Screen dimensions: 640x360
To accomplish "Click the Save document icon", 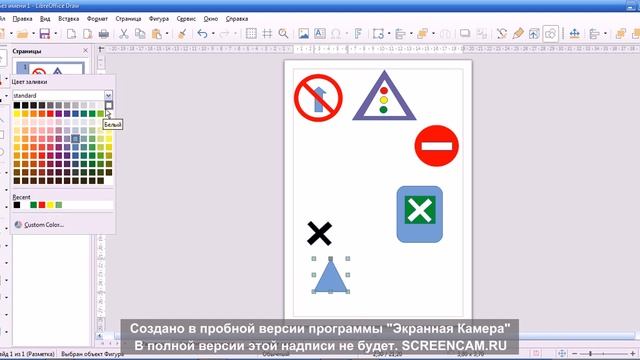I will [44, 33].
